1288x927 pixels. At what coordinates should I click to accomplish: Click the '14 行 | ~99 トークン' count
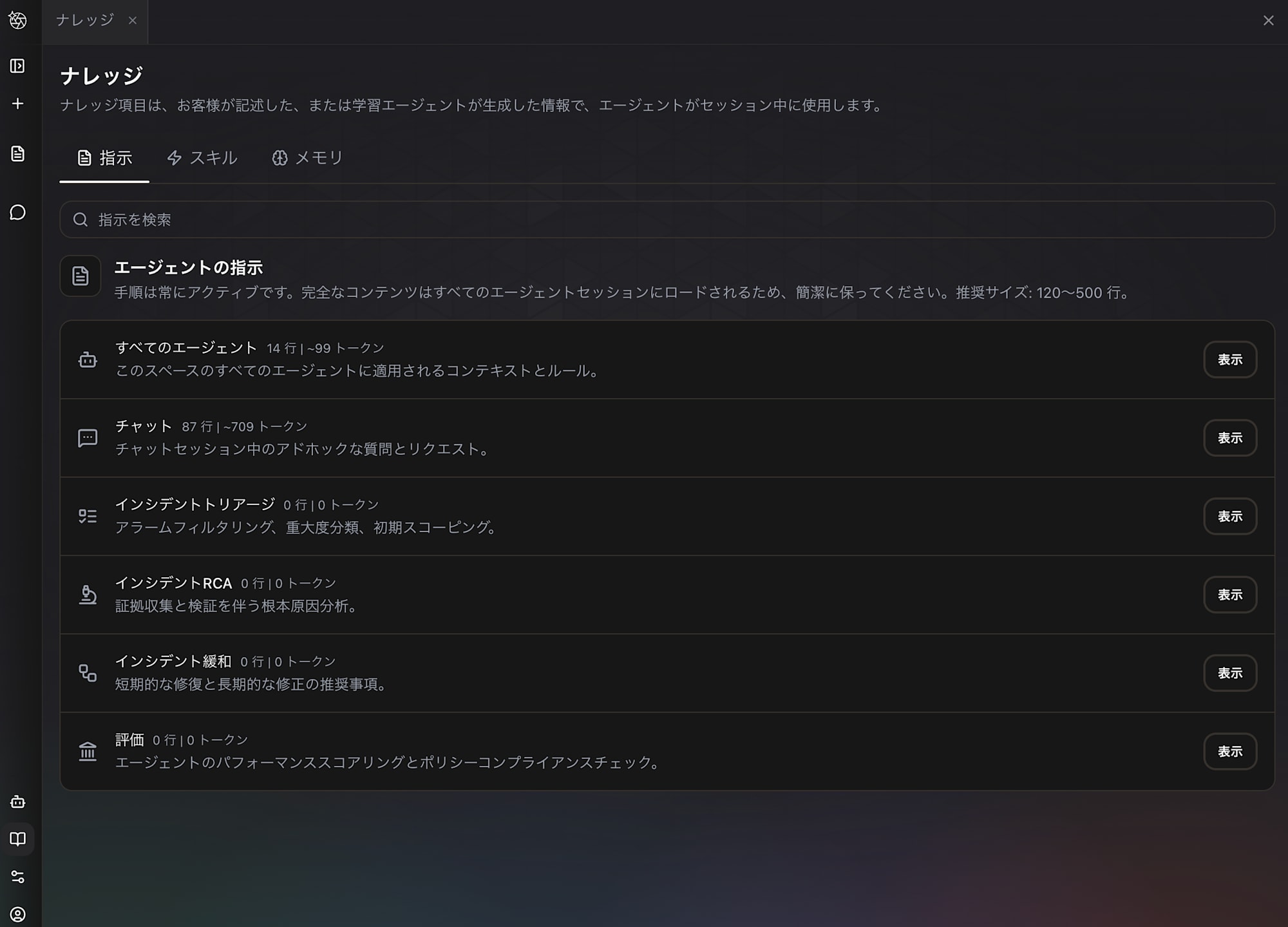[325, 349]
